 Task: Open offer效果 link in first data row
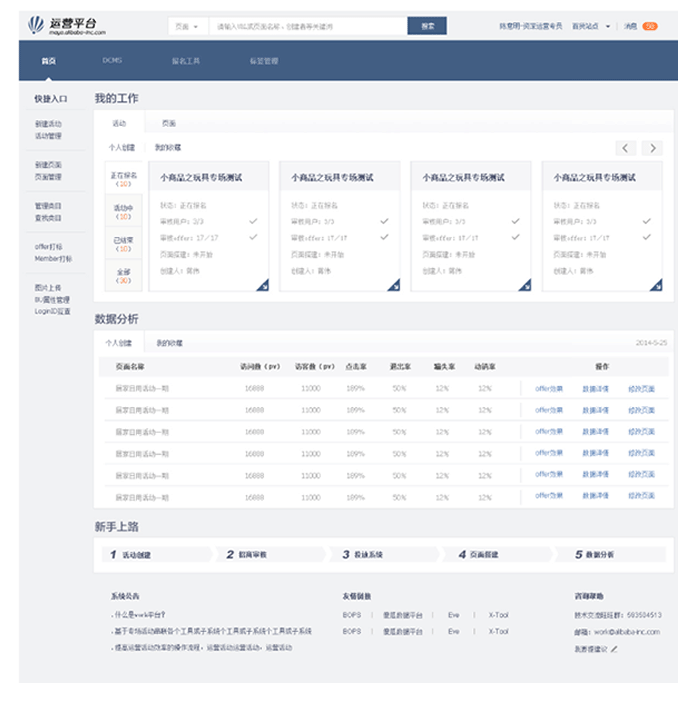click(x=549, y=389)
